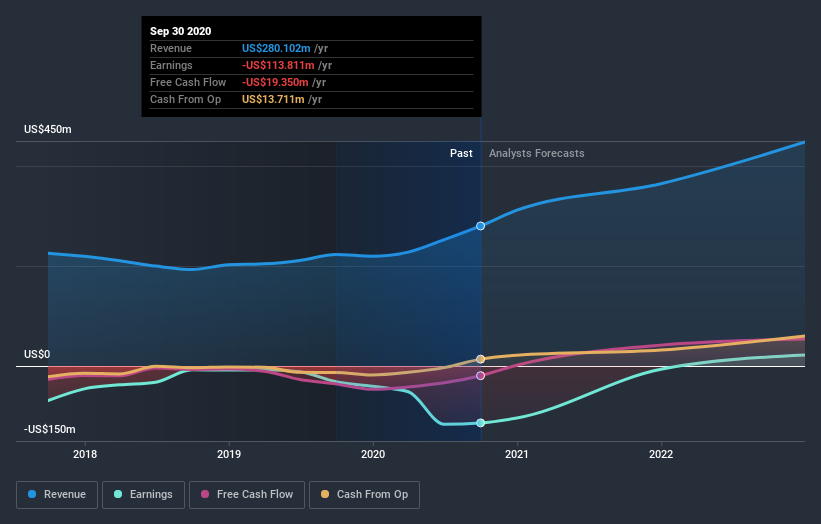Click the -US$19.350m free cash flow value
The width and height of the screenshot is (821, 524).
tap(275, 82)
